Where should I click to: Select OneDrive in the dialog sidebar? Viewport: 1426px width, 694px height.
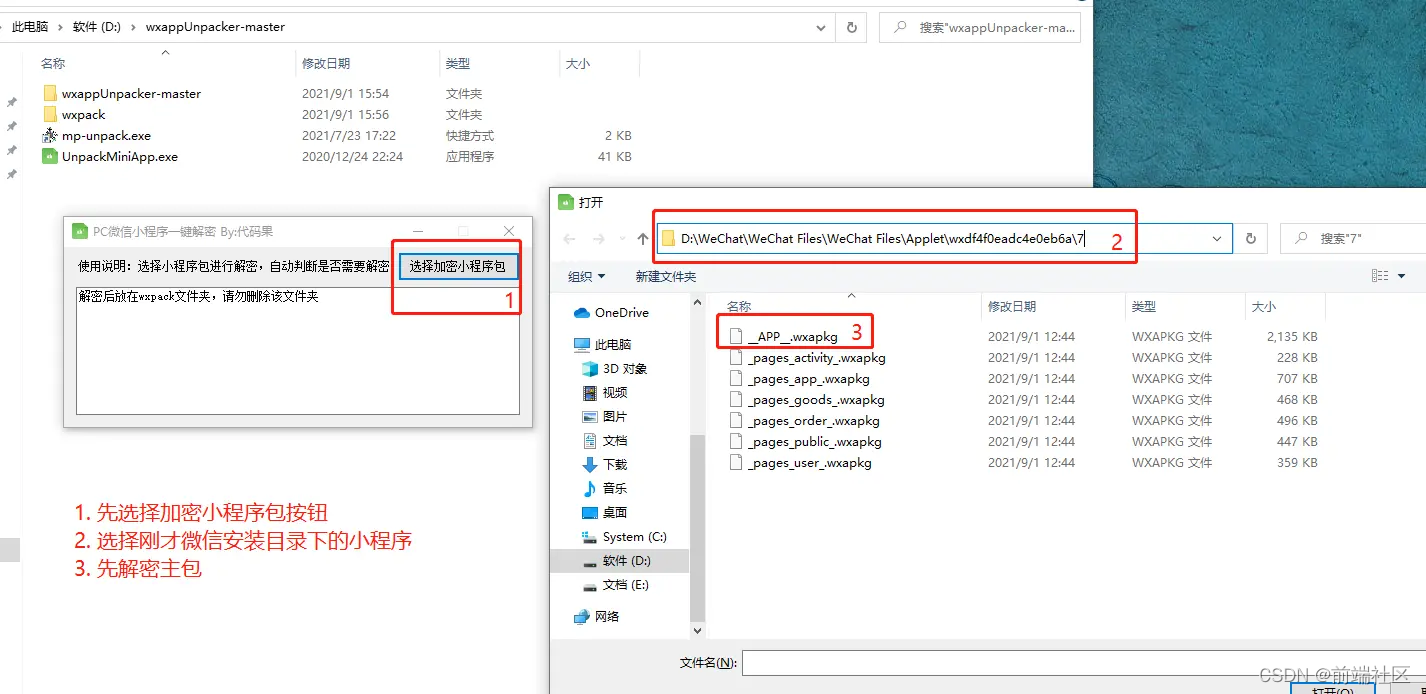click(x=621, y=312)
